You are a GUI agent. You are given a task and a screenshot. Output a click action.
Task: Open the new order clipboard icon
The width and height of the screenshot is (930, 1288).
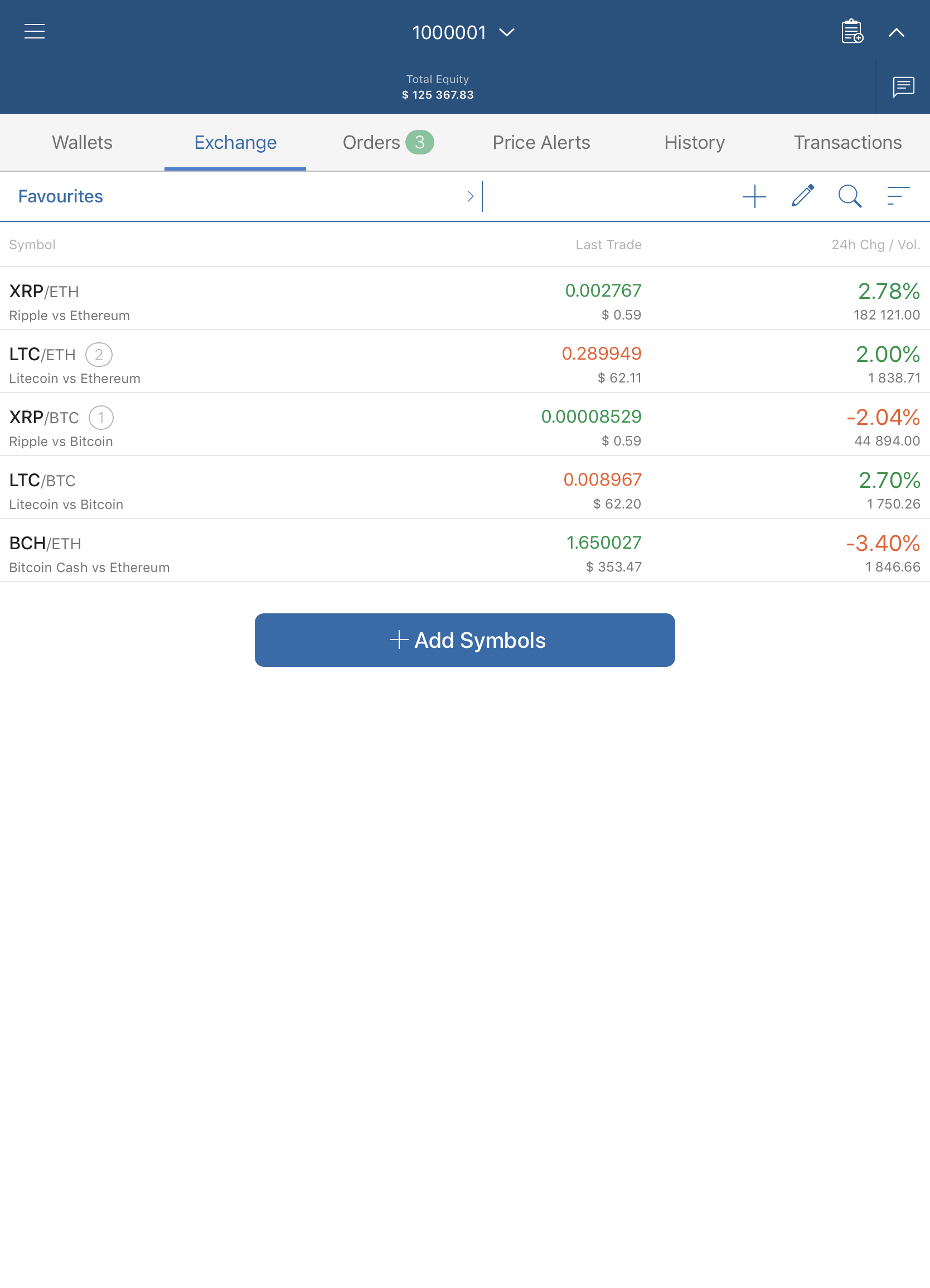pos(852,32)
